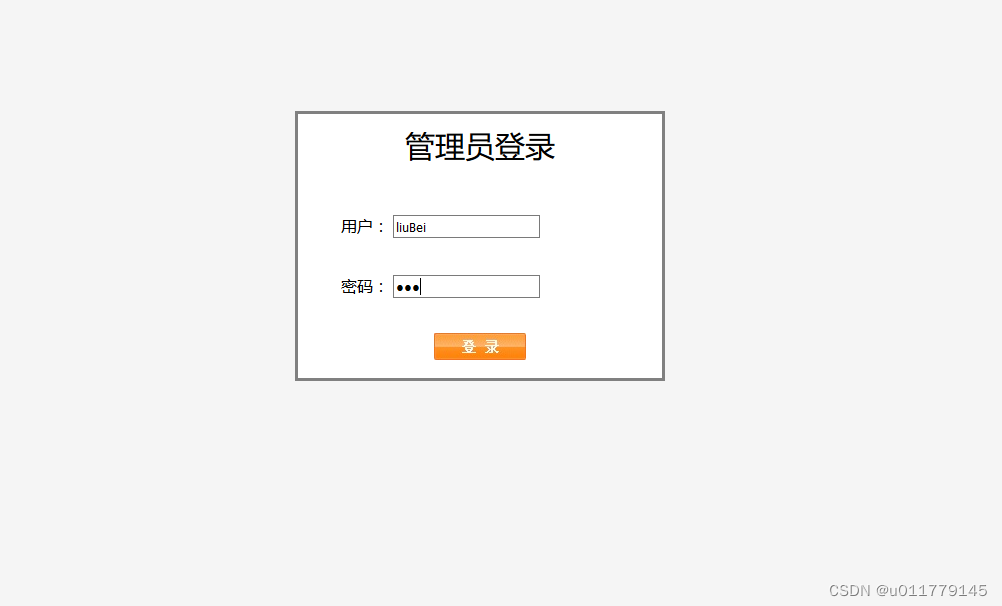Click the orange 登录 login button
This screenshot has width=1002, height=606.
[480, 346]
